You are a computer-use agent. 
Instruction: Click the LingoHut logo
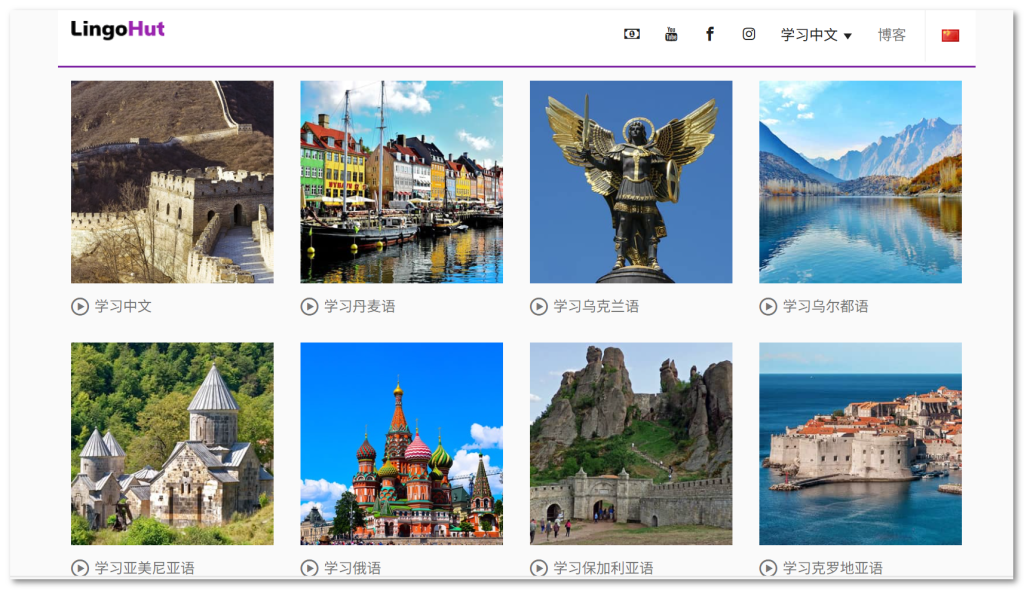[118, 30]
